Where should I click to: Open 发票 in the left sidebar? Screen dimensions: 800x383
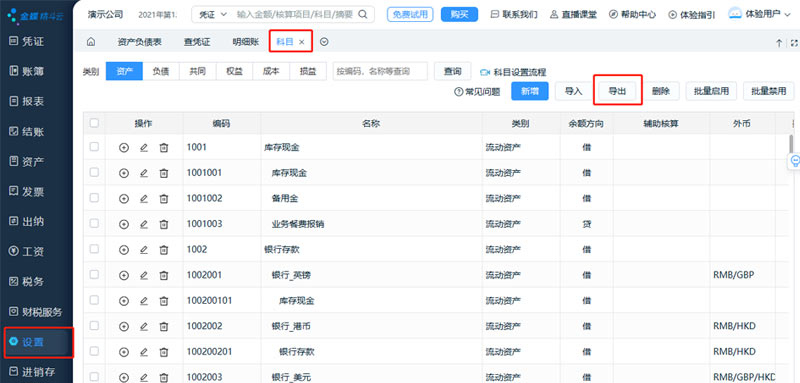tap(28, 192)
